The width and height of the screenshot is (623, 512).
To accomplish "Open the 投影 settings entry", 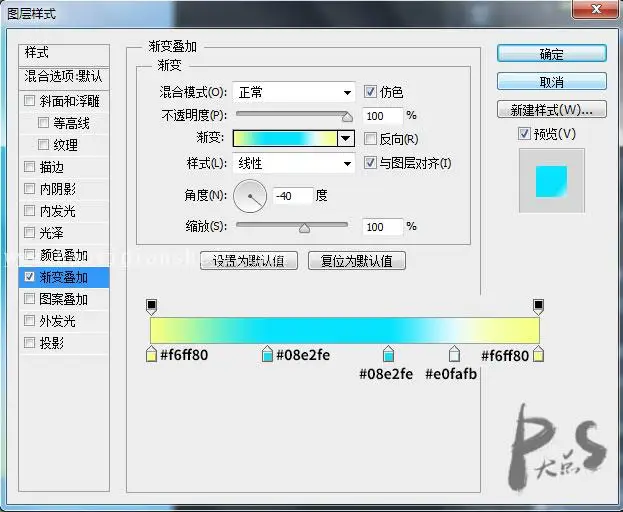I will pyautogui.click(x=52, y=343).
